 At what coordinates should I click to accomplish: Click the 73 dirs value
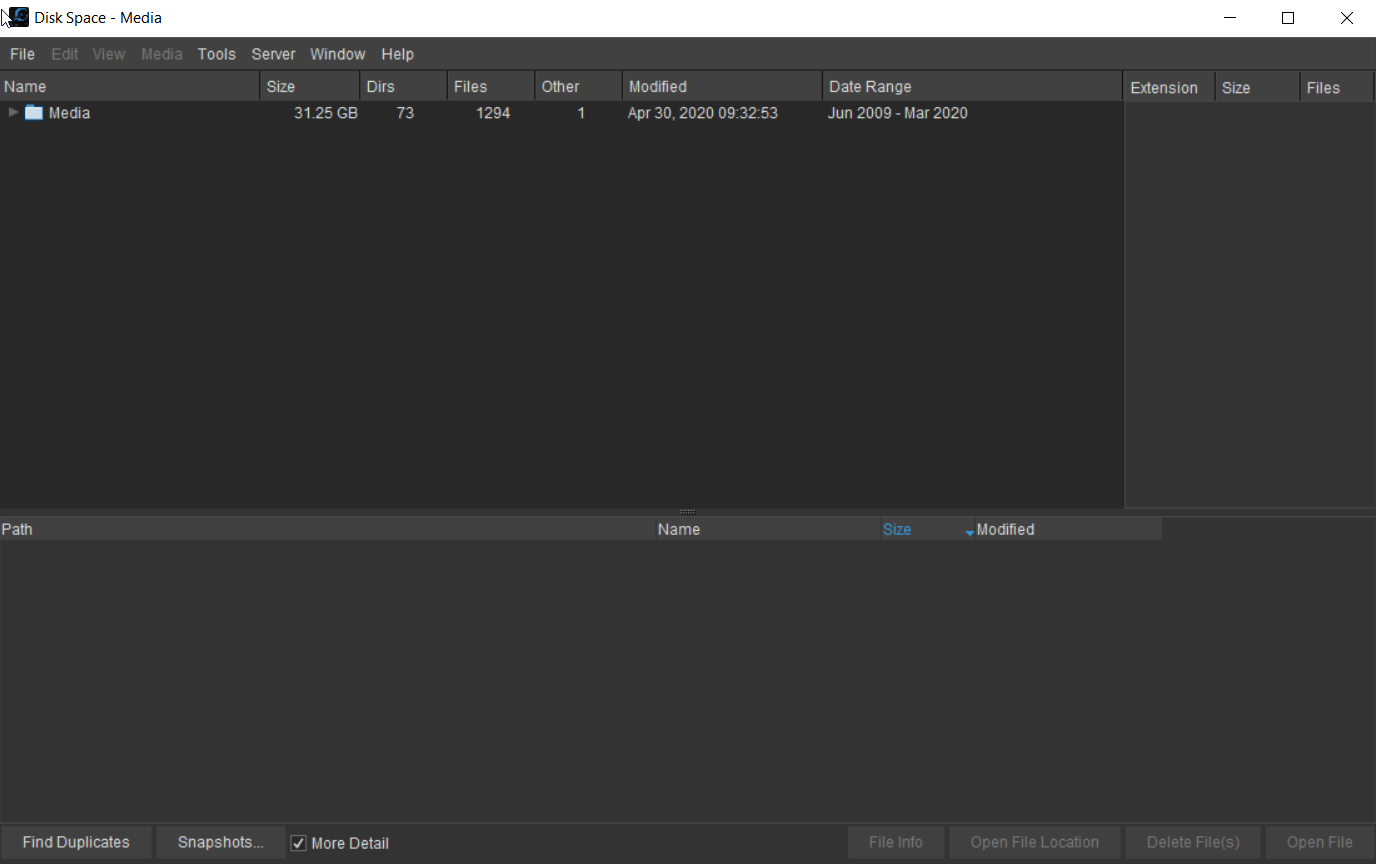coord(405,113)
